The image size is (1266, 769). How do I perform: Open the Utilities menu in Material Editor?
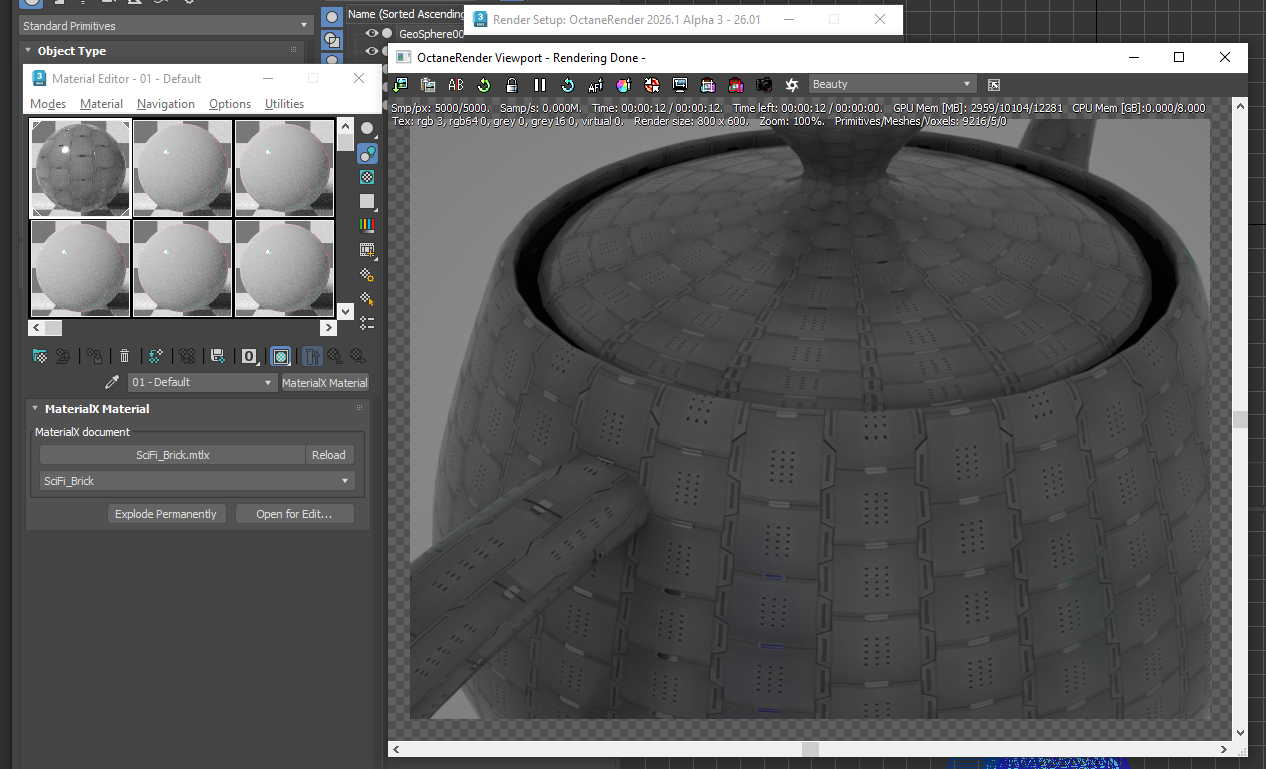284,104
